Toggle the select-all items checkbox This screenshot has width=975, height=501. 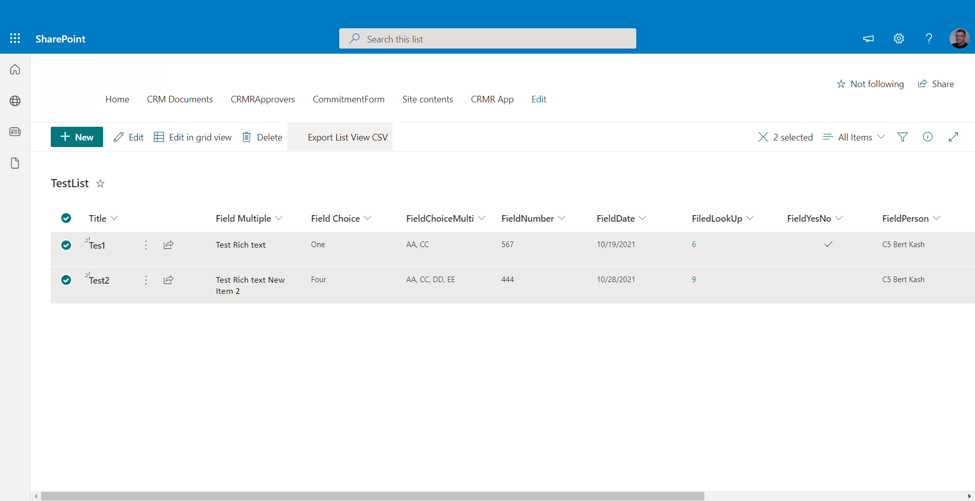click(x=66, y=218)
